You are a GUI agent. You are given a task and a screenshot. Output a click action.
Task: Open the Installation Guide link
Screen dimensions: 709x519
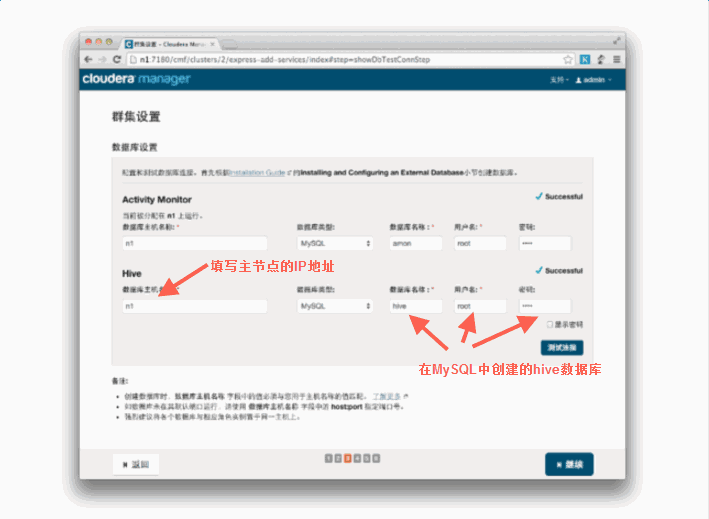click(x=258, y=173)
